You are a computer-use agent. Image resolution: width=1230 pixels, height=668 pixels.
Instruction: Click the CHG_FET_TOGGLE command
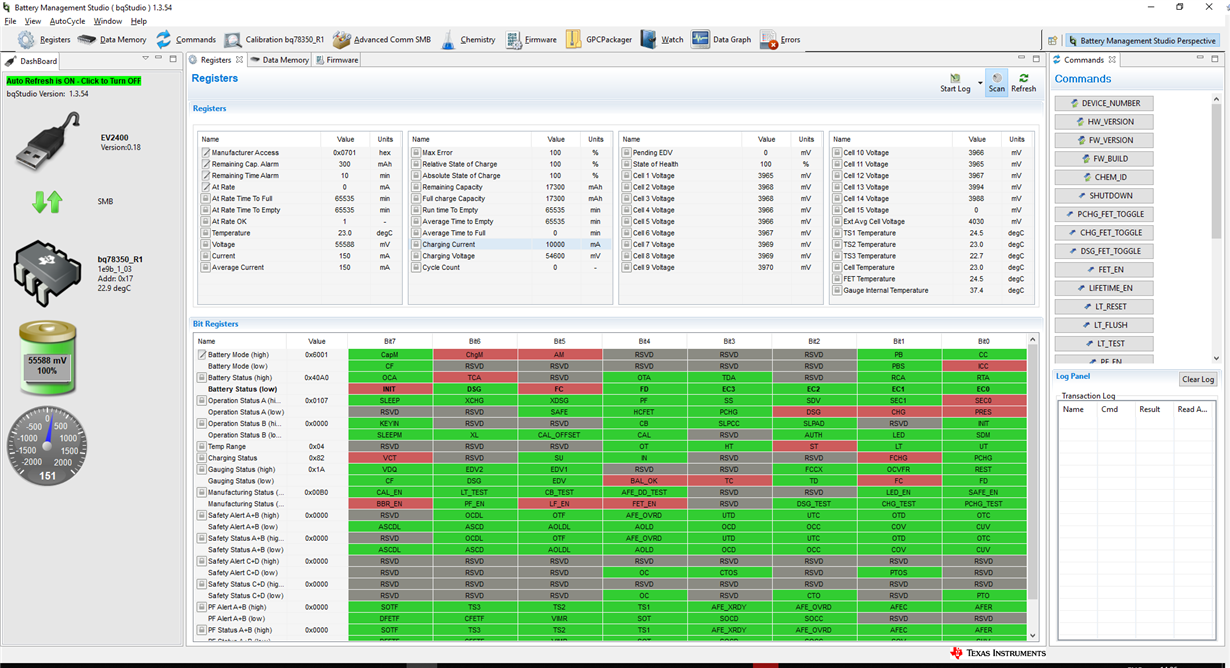pyautogui.click(x=1103, y=233)
